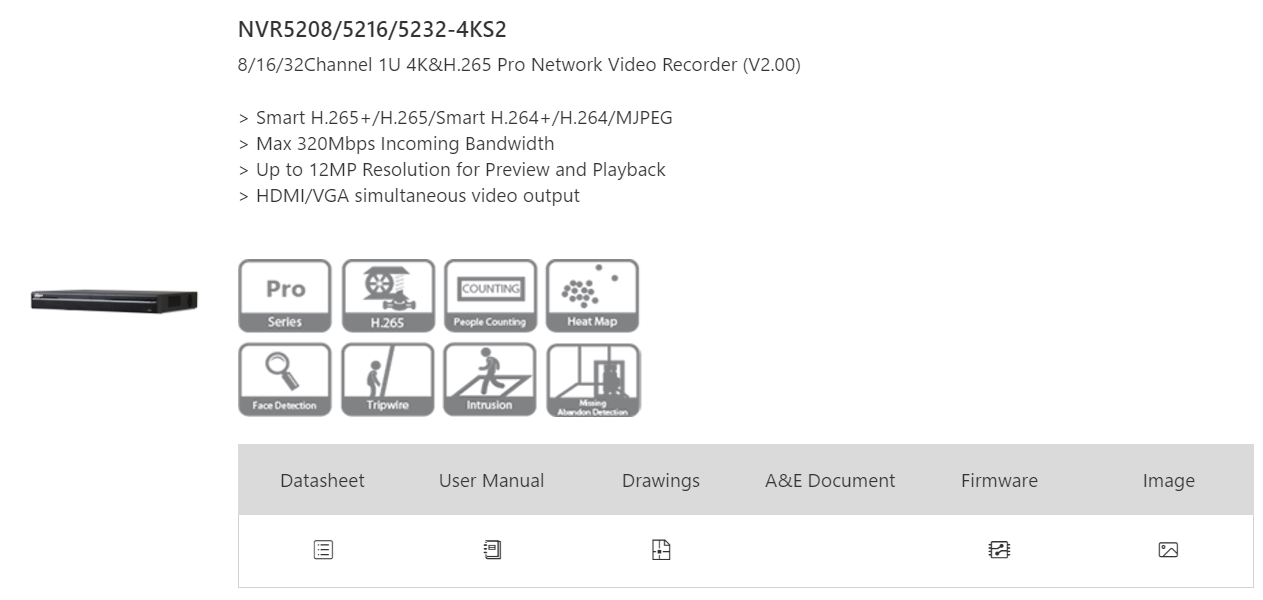Select the Drawings column header
Screen dimensions: 1263x600
[661, 481]
